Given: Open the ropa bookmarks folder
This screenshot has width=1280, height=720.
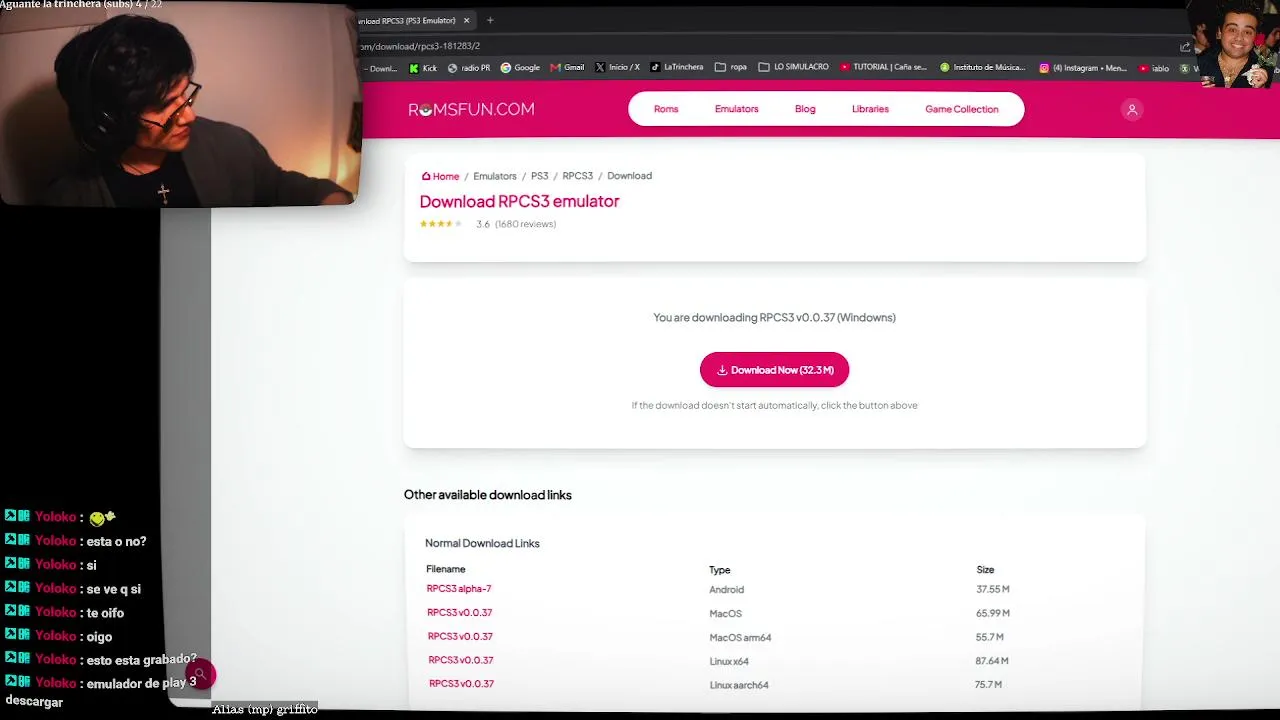Looking at the screenshot, I should [731, 68].
